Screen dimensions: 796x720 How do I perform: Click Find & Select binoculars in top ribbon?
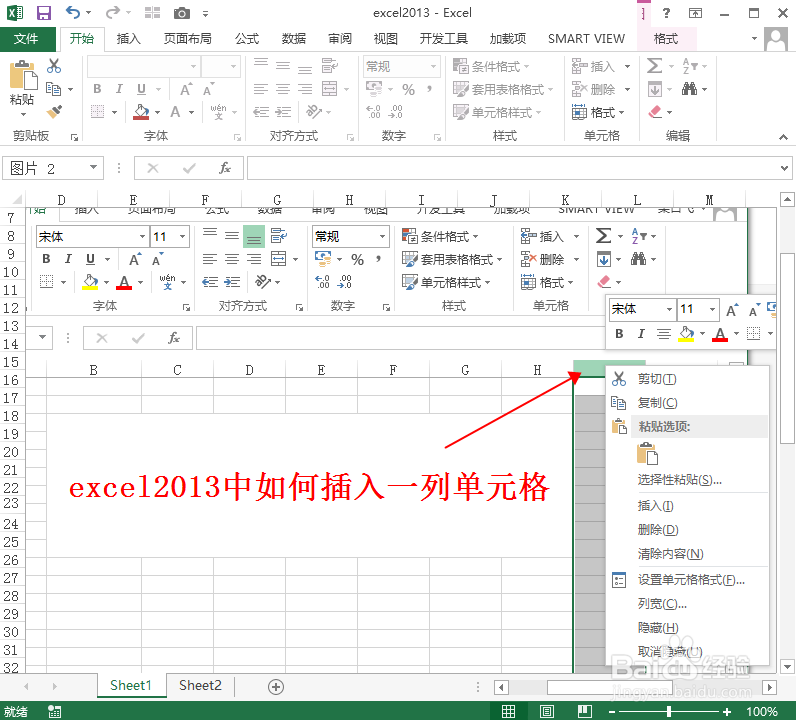689,89
